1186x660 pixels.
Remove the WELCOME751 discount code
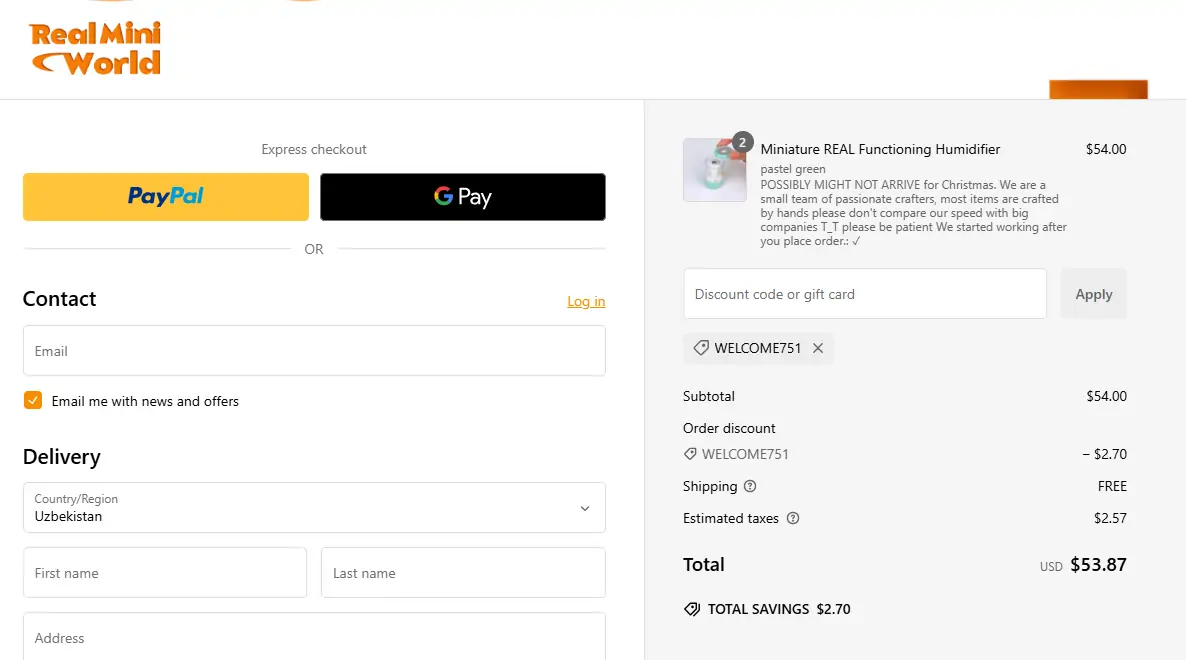tap(818, 348)
